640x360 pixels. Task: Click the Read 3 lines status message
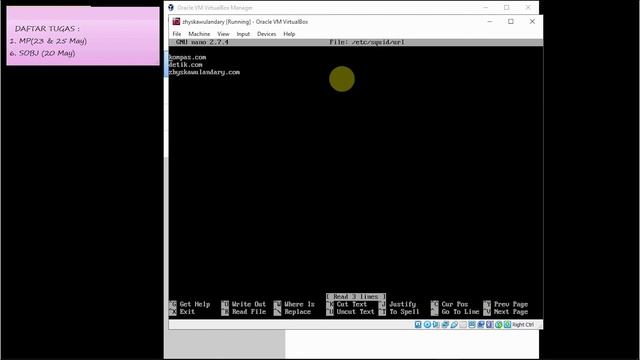click(x=356, y=297)
